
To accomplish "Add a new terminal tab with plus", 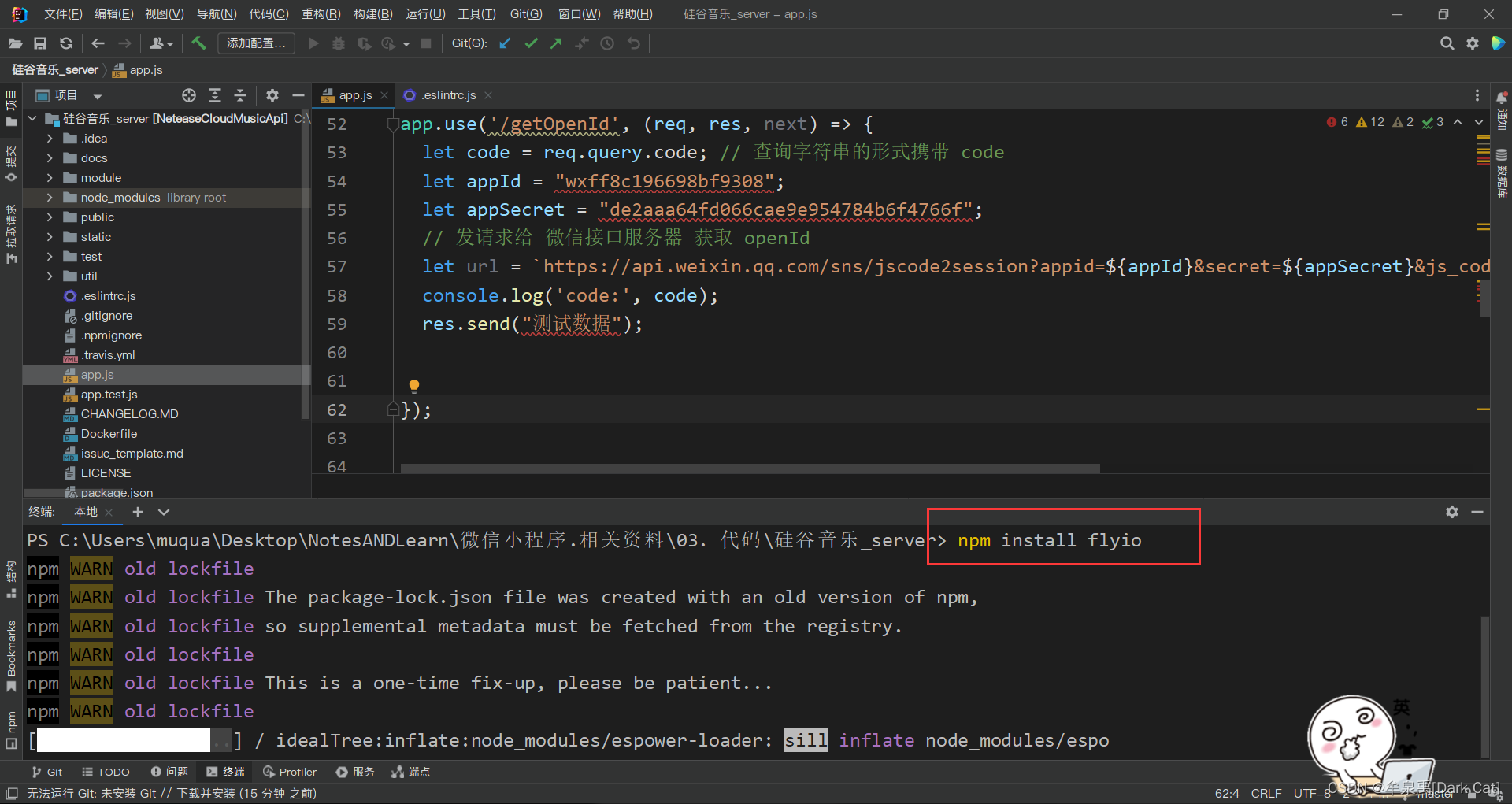I will click(138, 512).
